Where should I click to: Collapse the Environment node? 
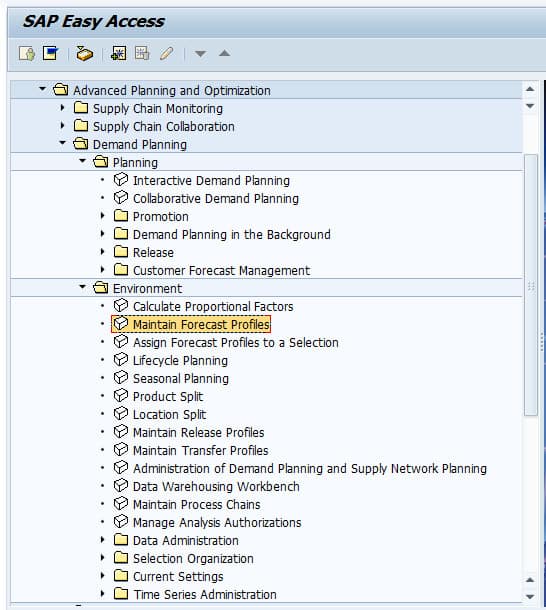pos(82,287)
